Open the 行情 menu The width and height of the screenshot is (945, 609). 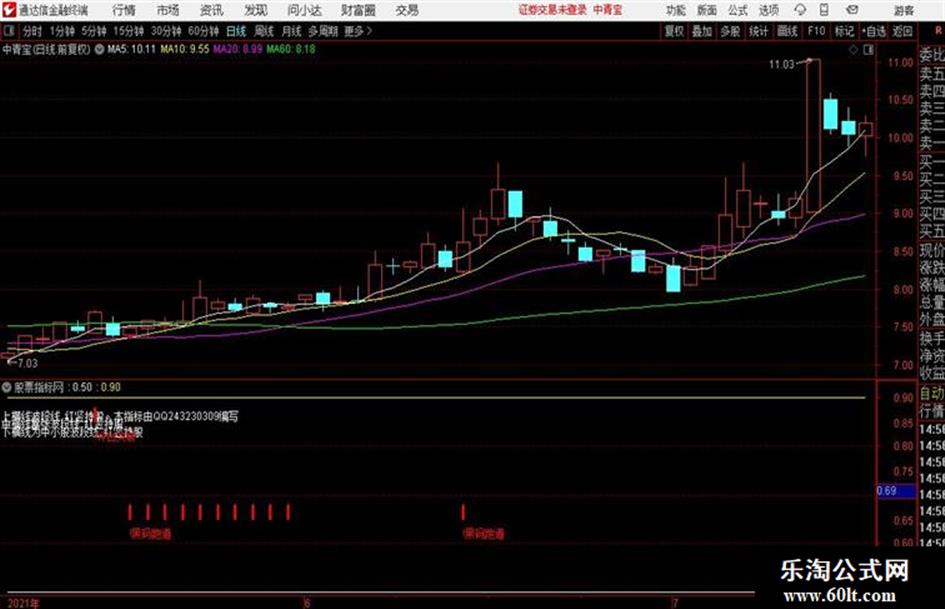tap(124, 10)
